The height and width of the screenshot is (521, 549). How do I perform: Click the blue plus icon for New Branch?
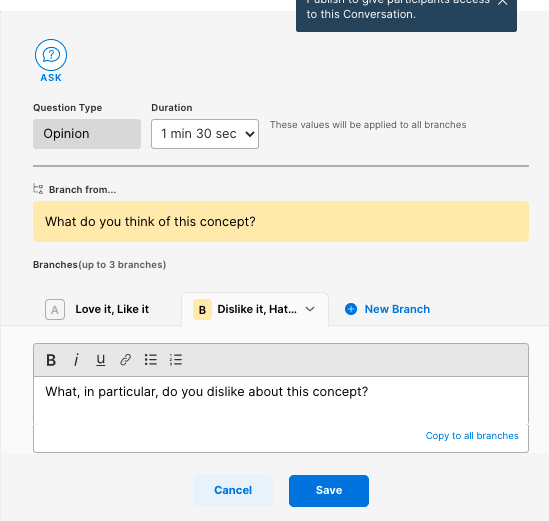click(x=351, y=309)
